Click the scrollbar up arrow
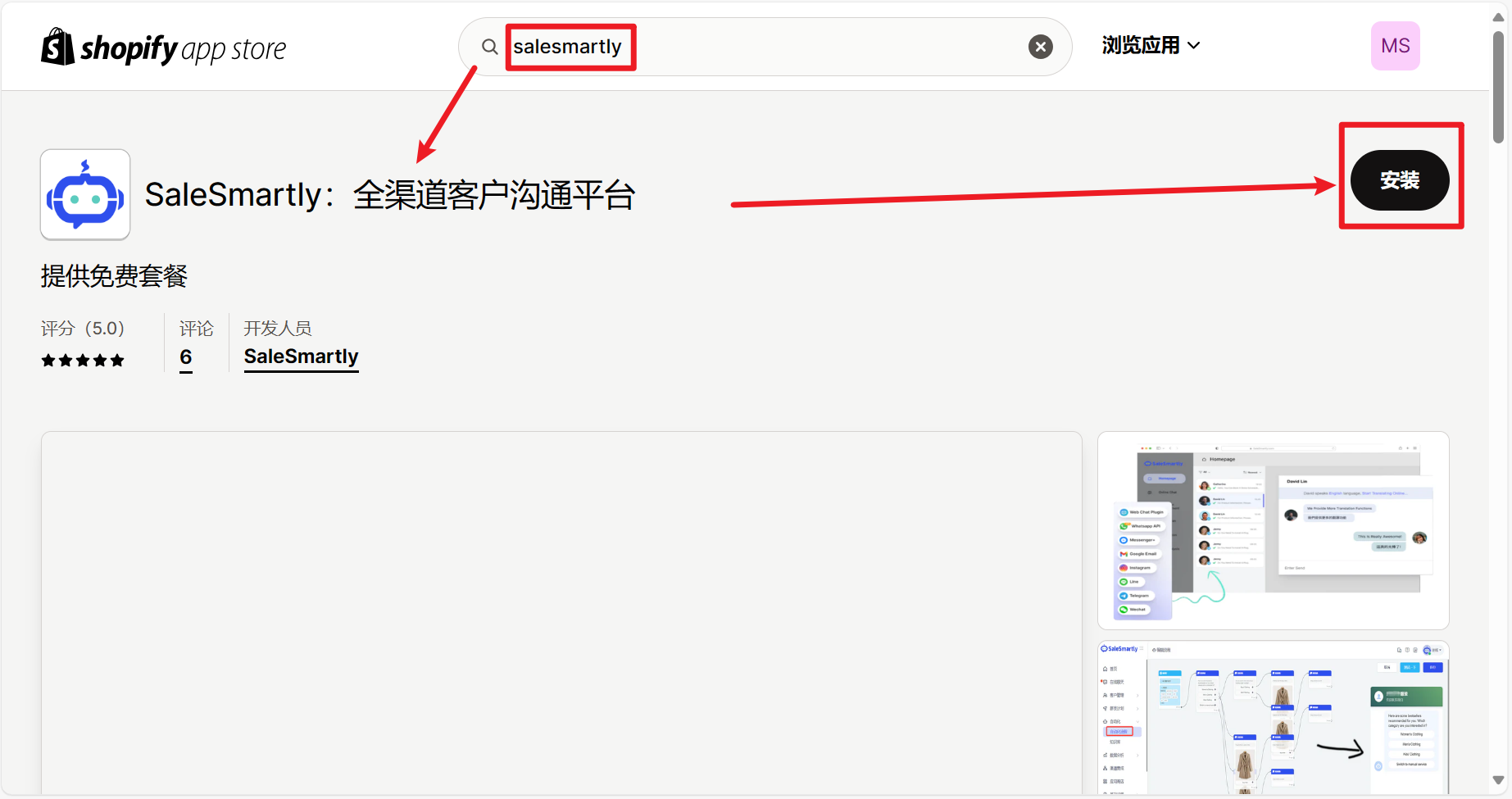This screenshot has height=799, width=1512. (1498, 16)
